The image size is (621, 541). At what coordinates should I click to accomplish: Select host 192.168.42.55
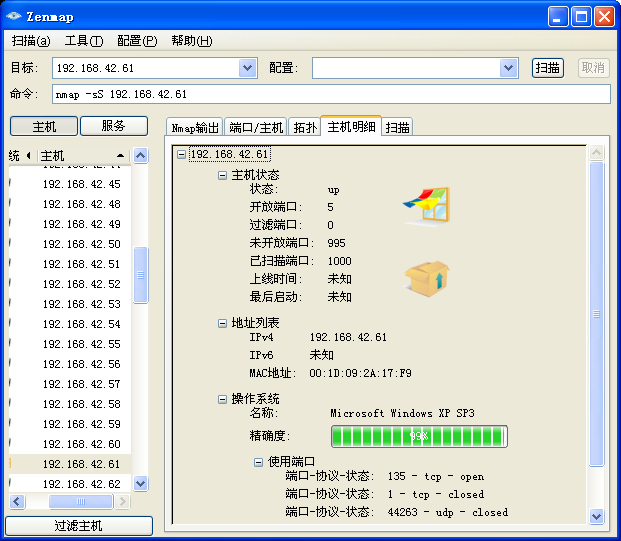click(82, 344)
